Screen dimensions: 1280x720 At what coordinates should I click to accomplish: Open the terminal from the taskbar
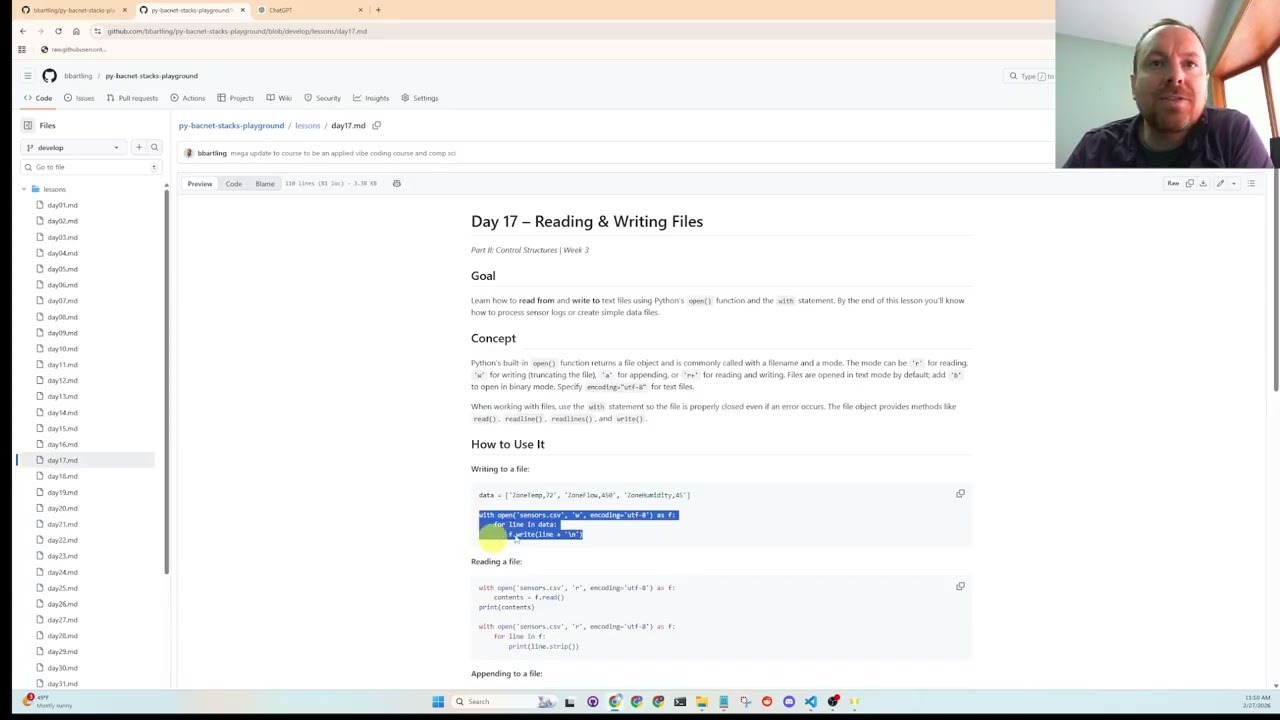(x=680, y=702)
